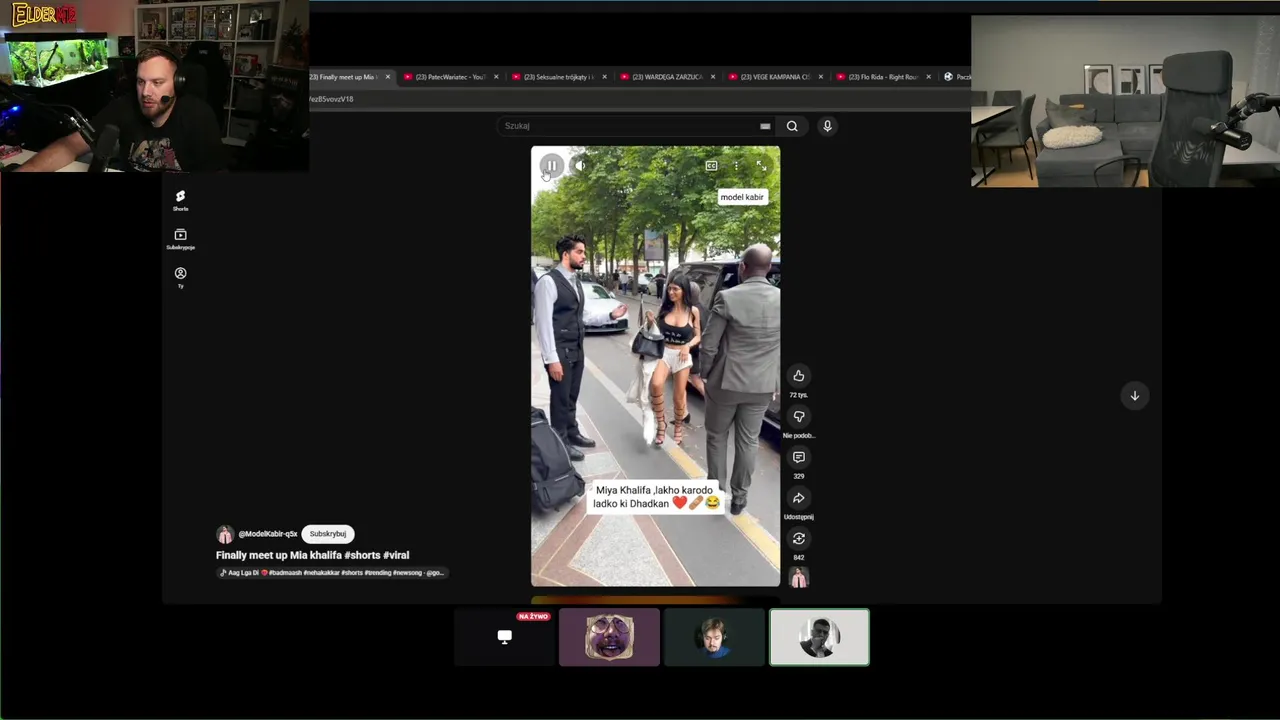Open Subskrypcje in left sidebar
The height and width of the screenshot is (720, 1280).
(180, 239)
